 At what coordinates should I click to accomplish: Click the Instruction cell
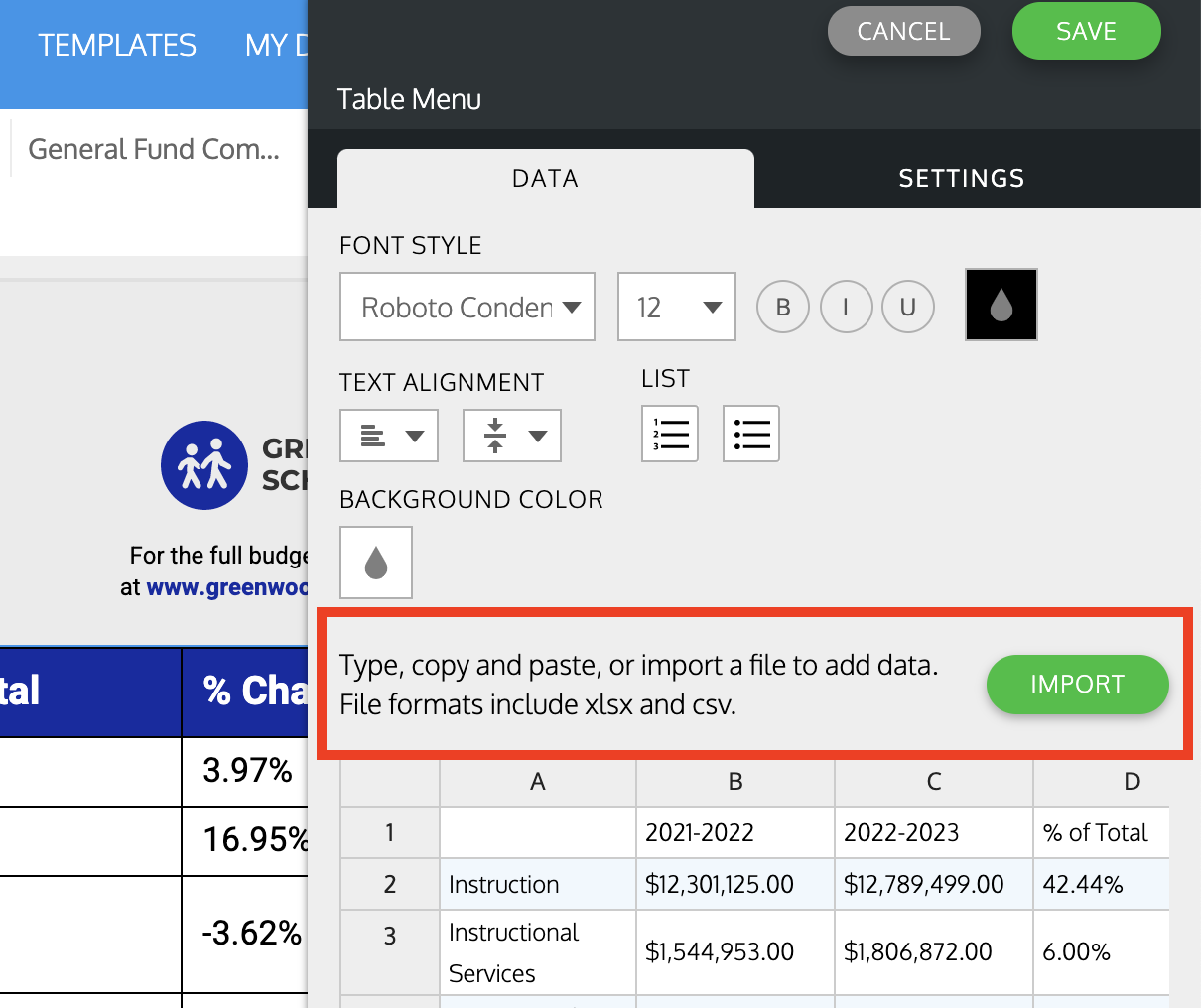click(538, 884)
